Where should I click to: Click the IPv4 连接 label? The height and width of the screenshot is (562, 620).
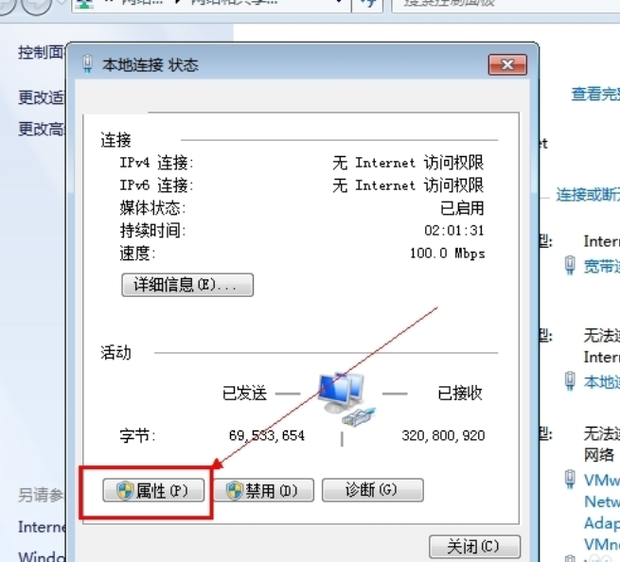click(157, 163)
